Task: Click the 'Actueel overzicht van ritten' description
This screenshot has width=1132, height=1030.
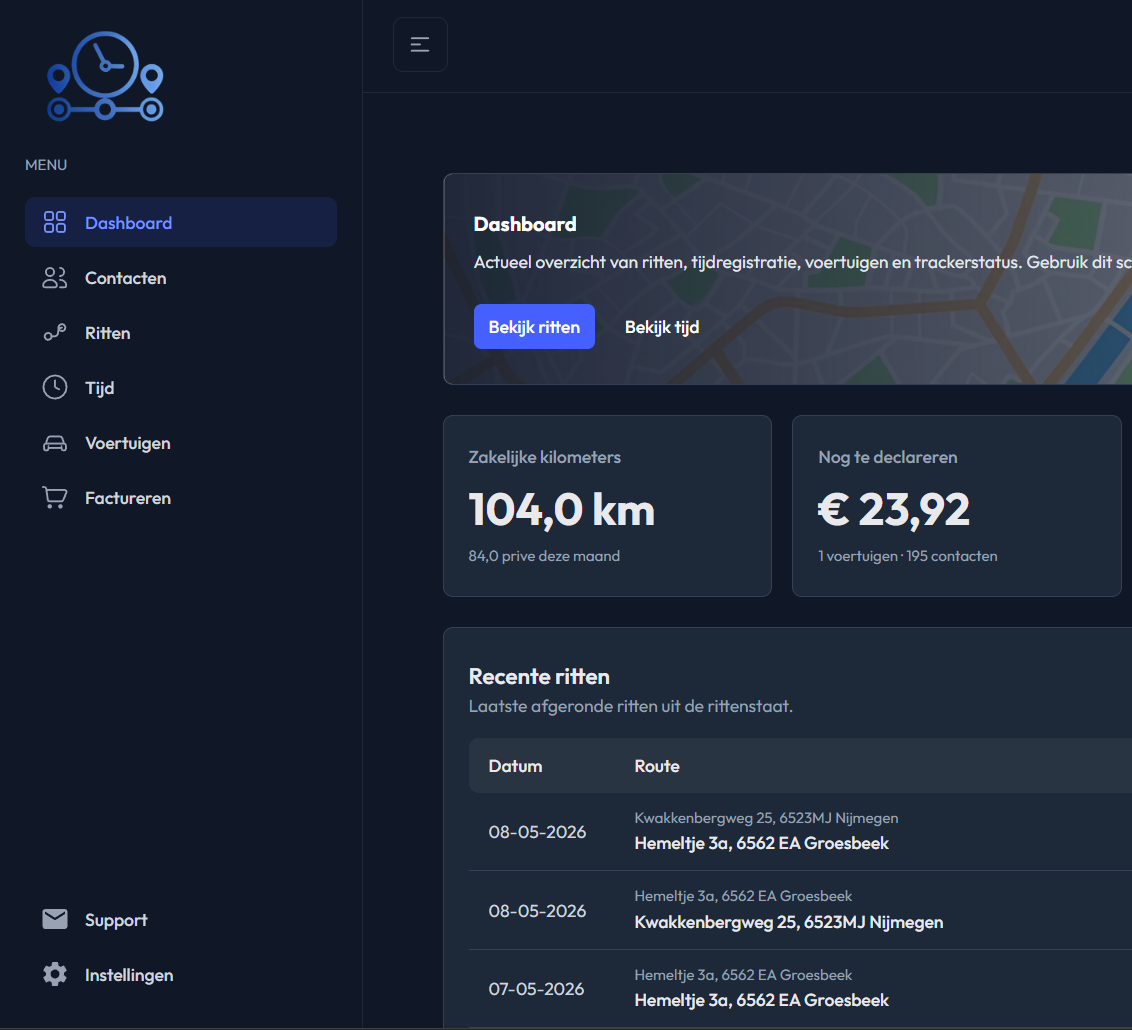Action: pyautogui.click(x=802, y=262)
